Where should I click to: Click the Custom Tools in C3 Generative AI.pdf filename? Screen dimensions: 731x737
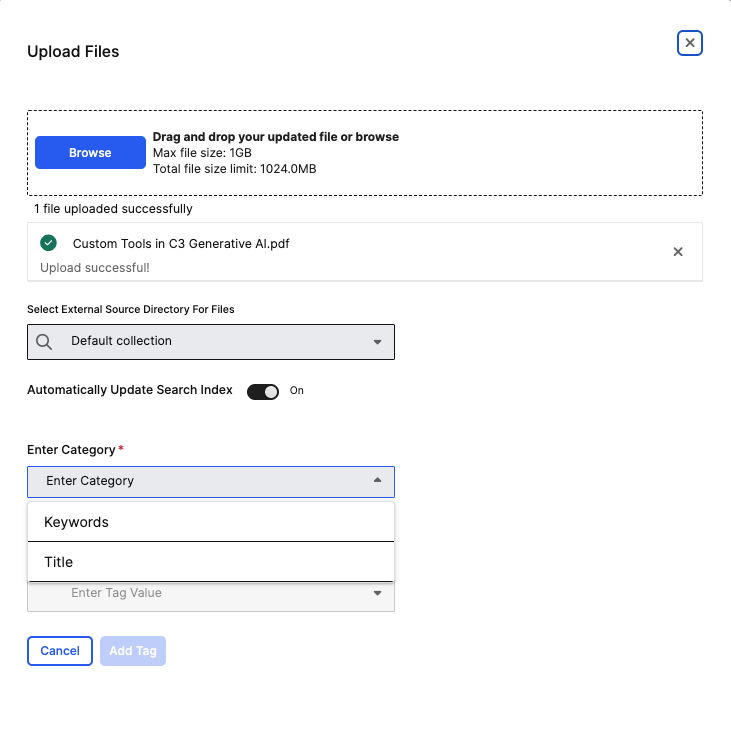(181, 244)
